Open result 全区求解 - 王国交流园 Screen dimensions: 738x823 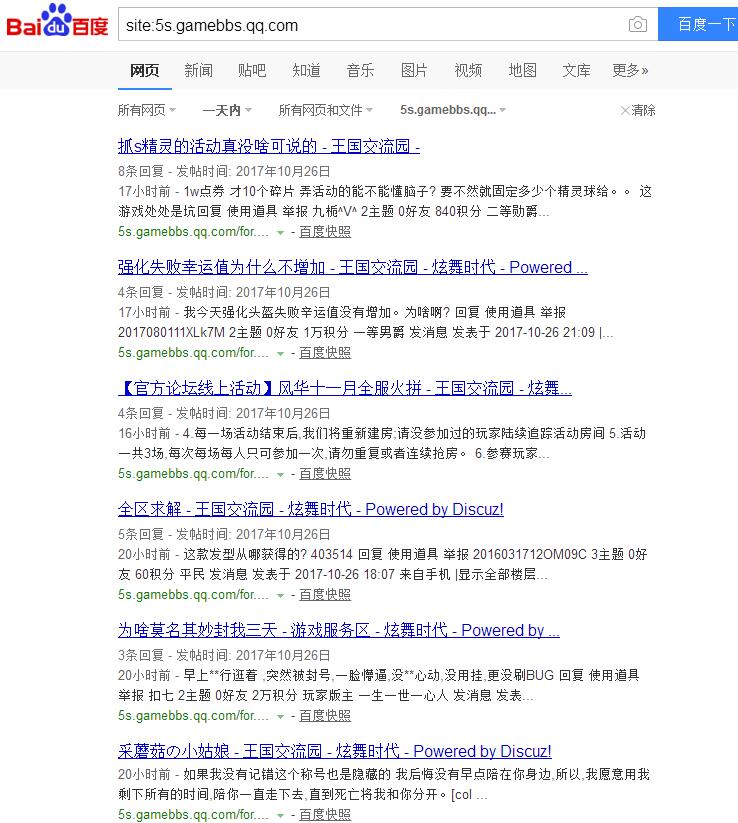tap(311, 509)
